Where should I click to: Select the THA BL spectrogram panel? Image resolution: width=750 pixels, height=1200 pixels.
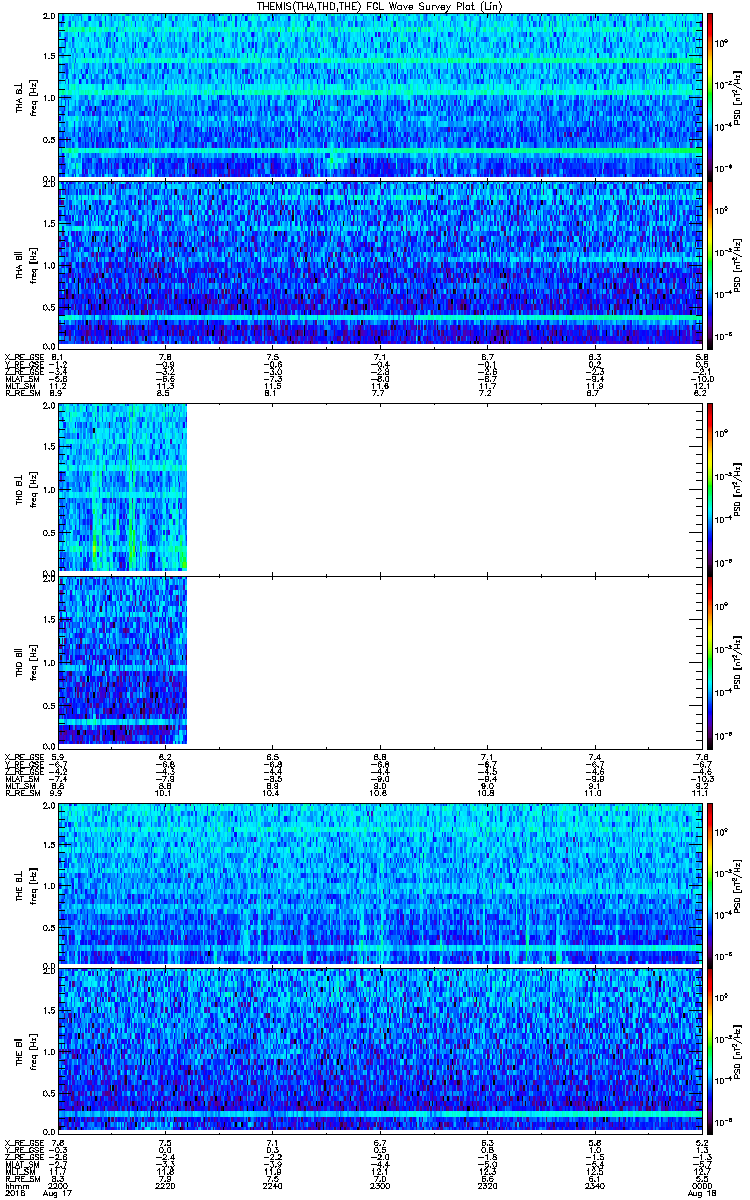pyautogui.click(x=379, y=95)
